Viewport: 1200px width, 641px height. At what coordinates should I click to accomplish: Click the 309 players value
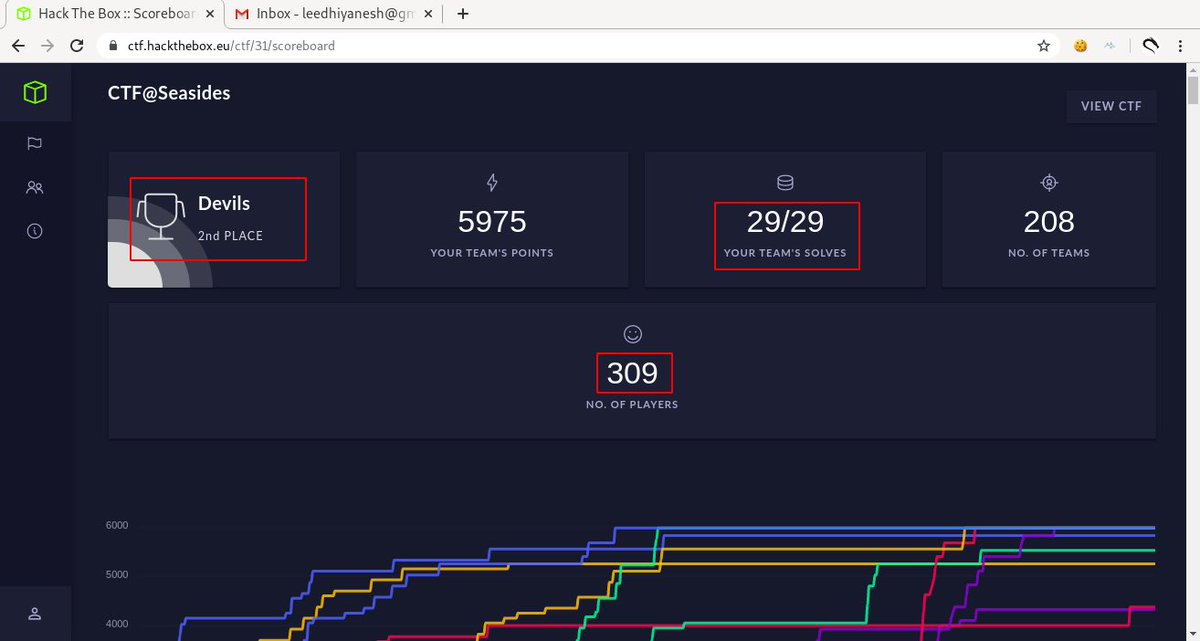(632, 373)
